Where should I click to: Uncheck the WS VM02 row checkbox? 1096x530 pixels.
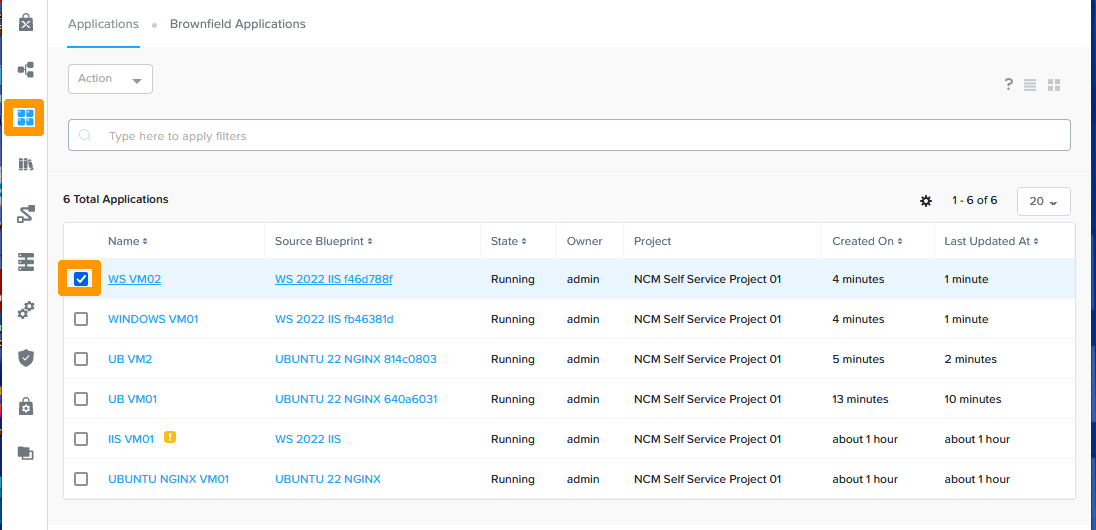(81, 279)
